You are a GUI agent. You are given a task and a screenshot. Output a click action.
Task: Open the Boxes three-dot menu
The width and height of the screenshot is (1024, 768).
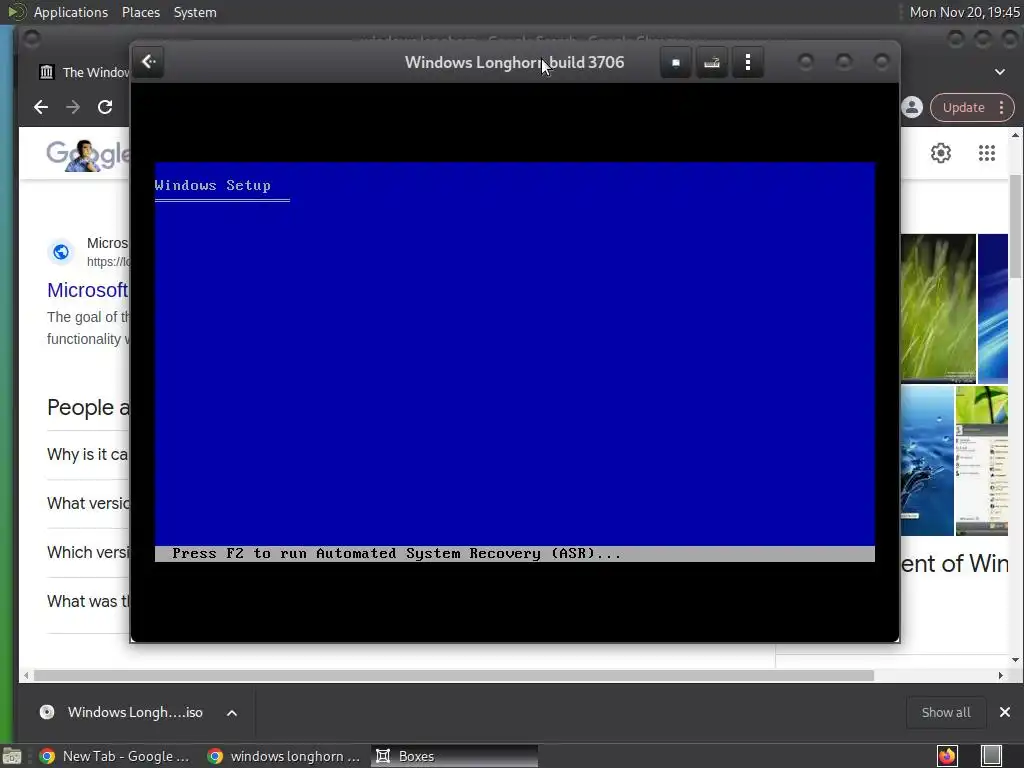tap(748, 63)
